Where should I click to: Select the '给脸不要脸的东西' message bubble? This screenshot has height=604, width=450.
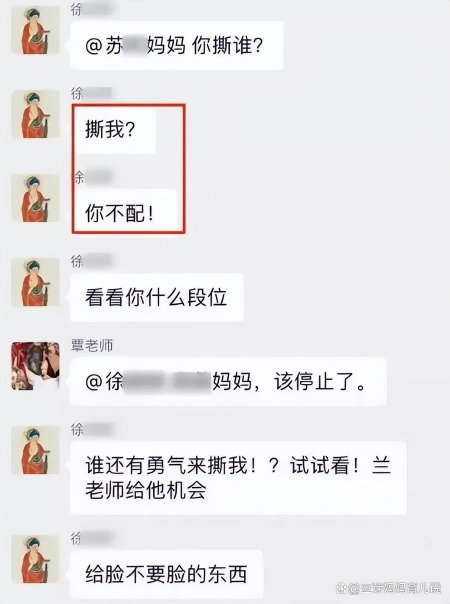point(166,574)
